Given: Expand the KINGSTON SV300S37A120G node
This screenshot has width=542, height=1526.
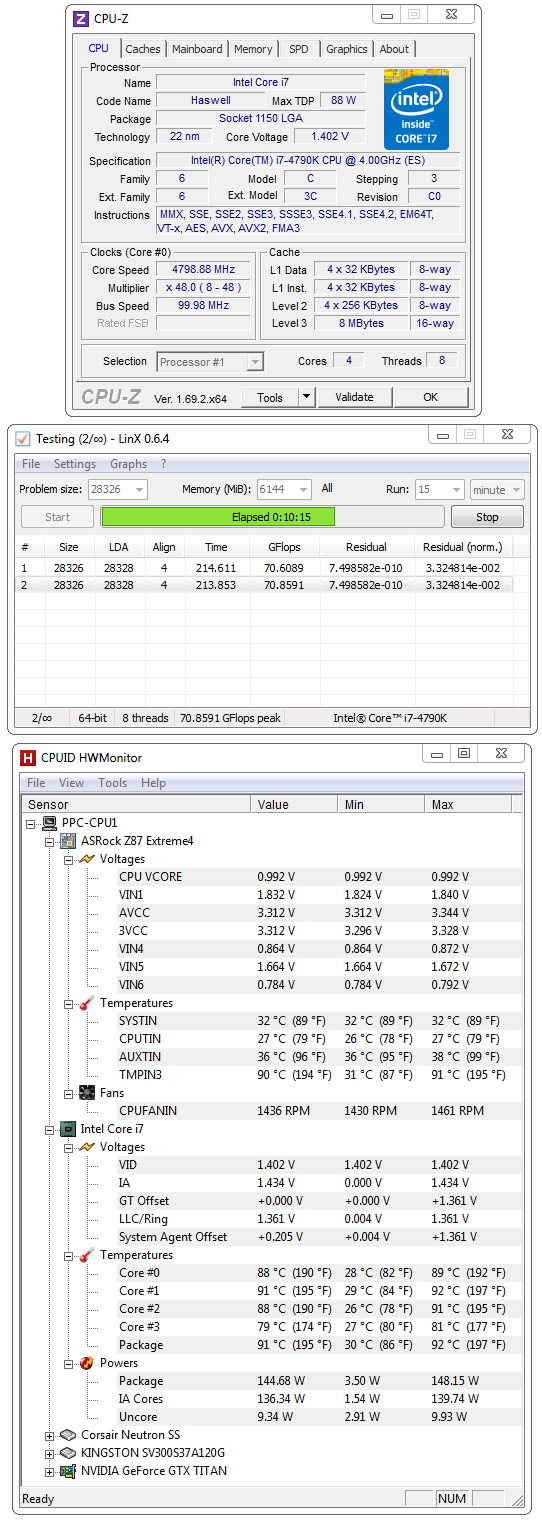Looking at the screenshot, I should click(x=50, y=1453).
